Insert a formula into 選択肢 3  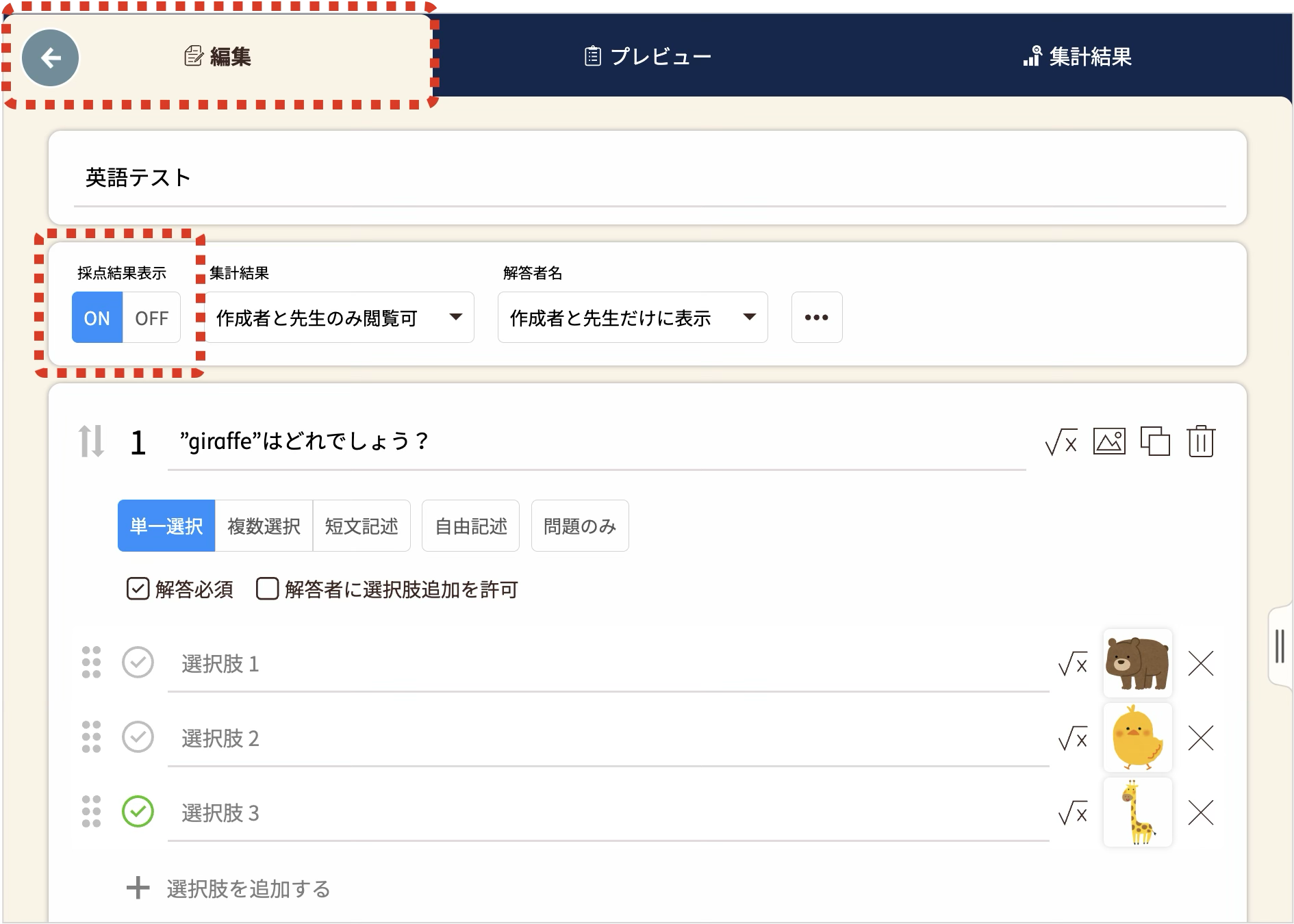(x=1073, y=812)
